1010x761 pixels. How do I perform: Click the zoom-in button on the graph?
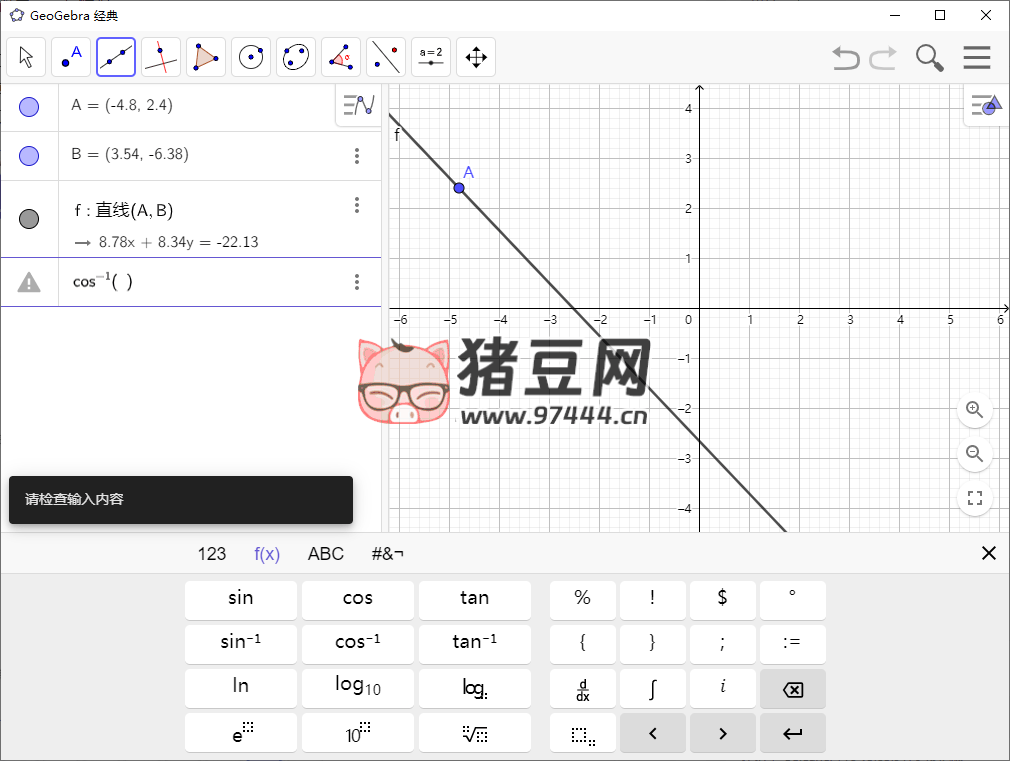(x=975, y=410)
